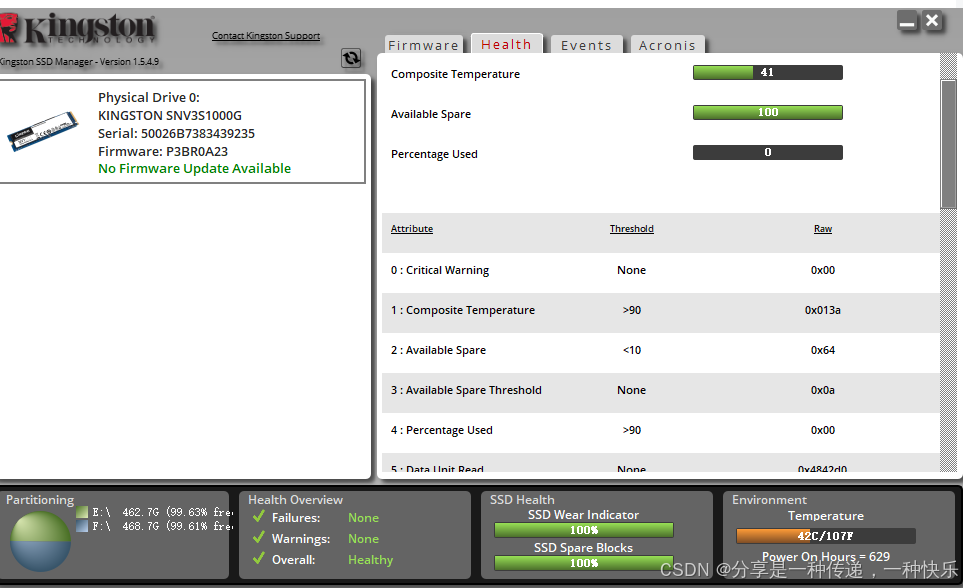
Task: Click the <10 threshold value
Action: point(631,350)
